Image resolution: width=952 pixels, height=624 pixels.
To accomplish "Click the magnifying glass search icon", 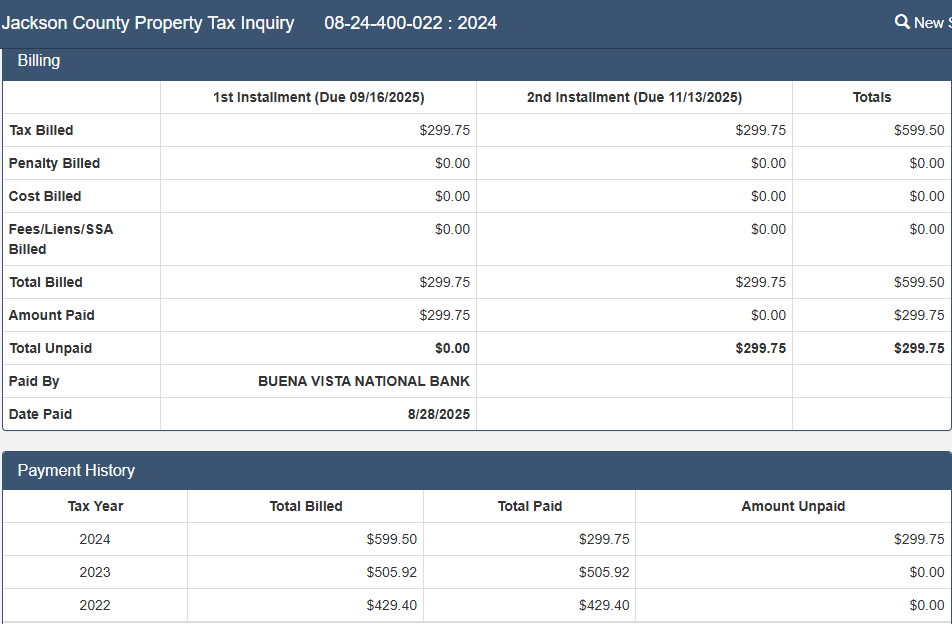I will pos(902,22).
